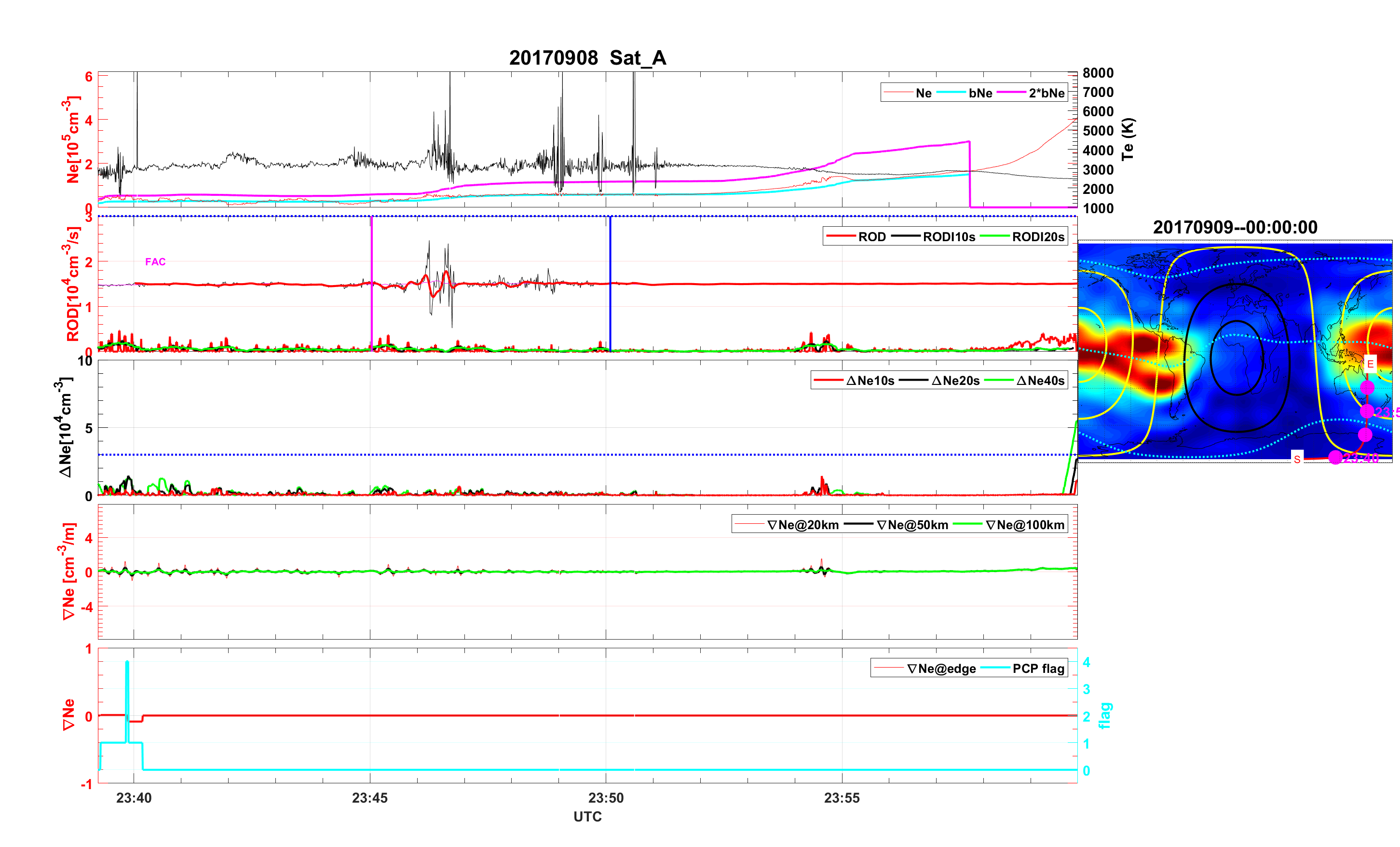This screenshot has width=1400, height=847.
Task: Click the 'S' start marker on map
Action: pos(1297,459)
